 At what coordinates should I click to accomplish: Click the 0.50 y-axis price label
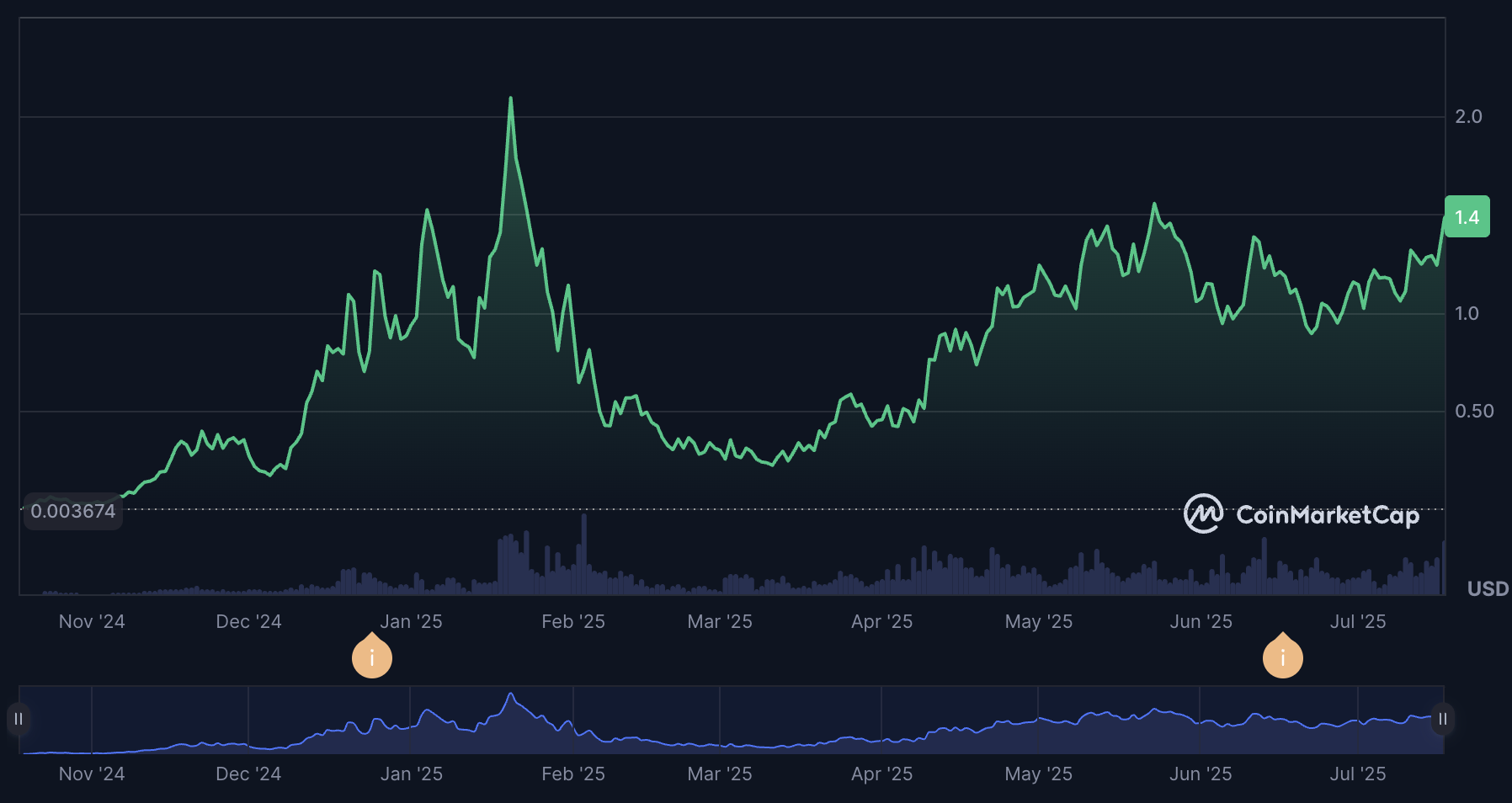click(x=1475, y=412)
